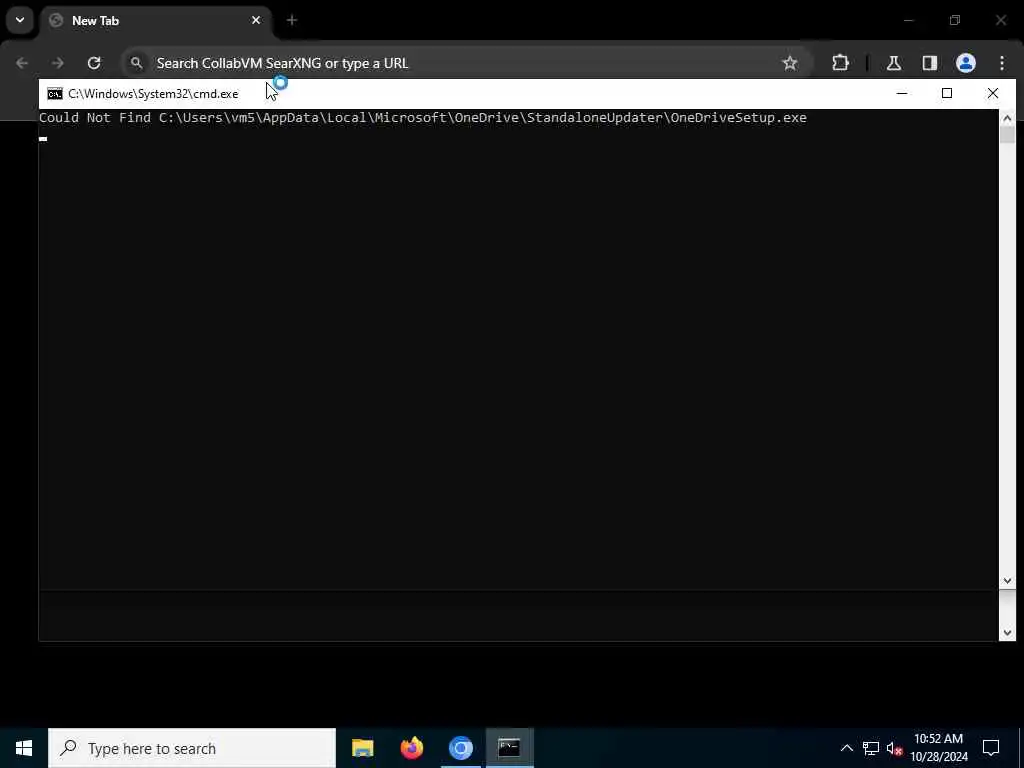The width and height of the screenshot is (1024, 768).
Task: Minimize the Chrome browser window
Action: 908,20
